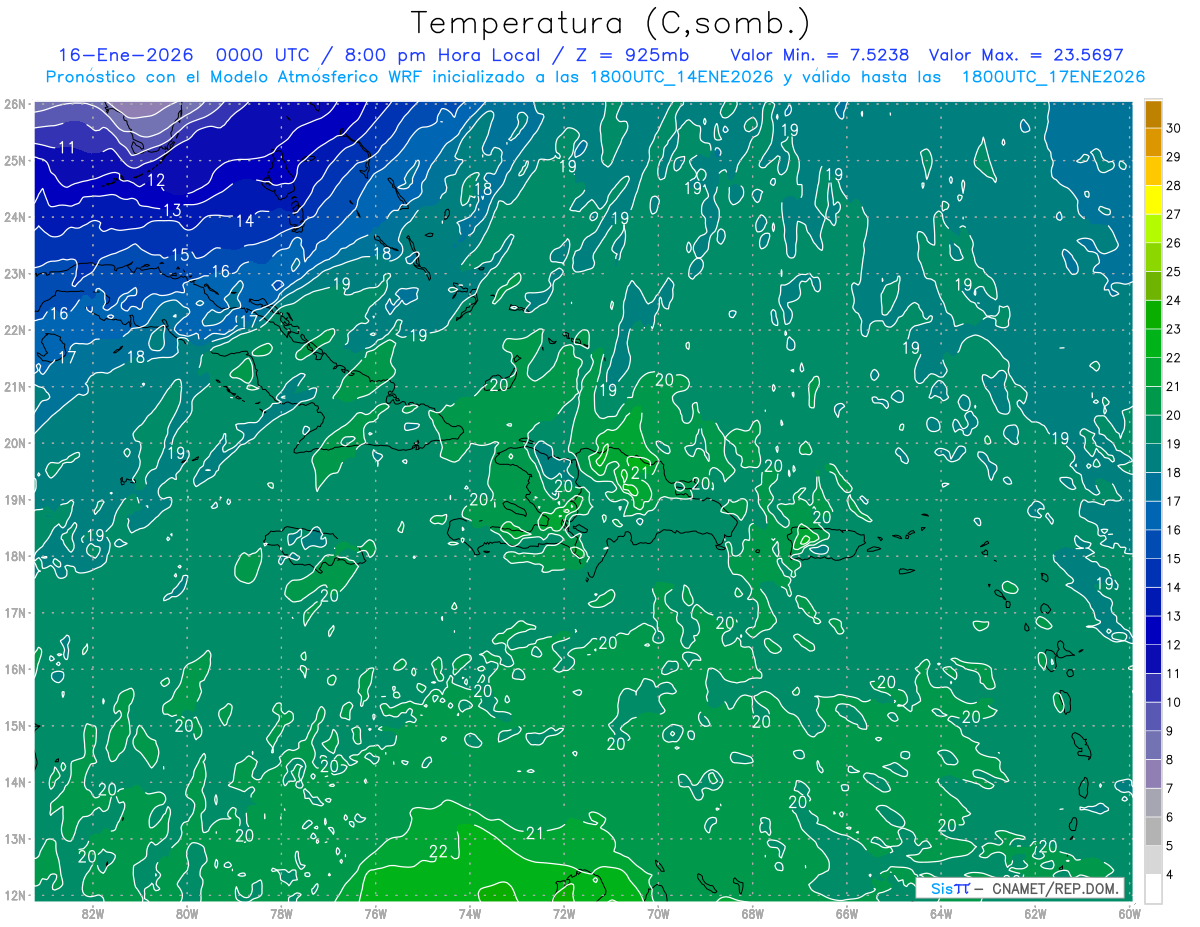Select the legend swatch between 17 and 18
Screen dimensions: 1200x927
point(1153,487)
